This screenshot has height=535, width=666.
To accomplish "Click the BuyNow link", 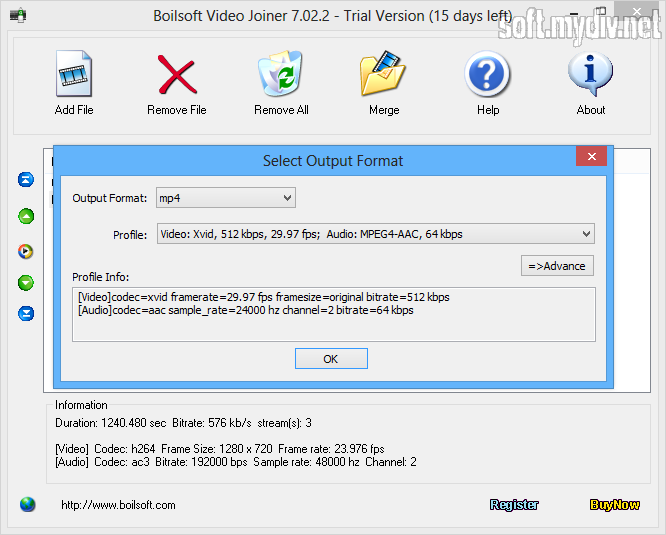I will (x=615, y=504).
